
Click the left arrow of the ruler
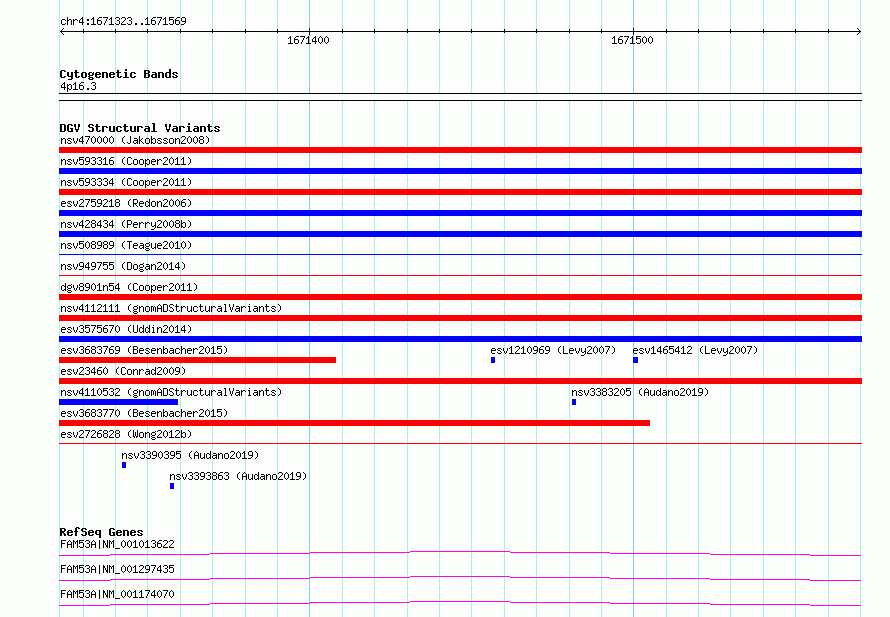[62, 31]
